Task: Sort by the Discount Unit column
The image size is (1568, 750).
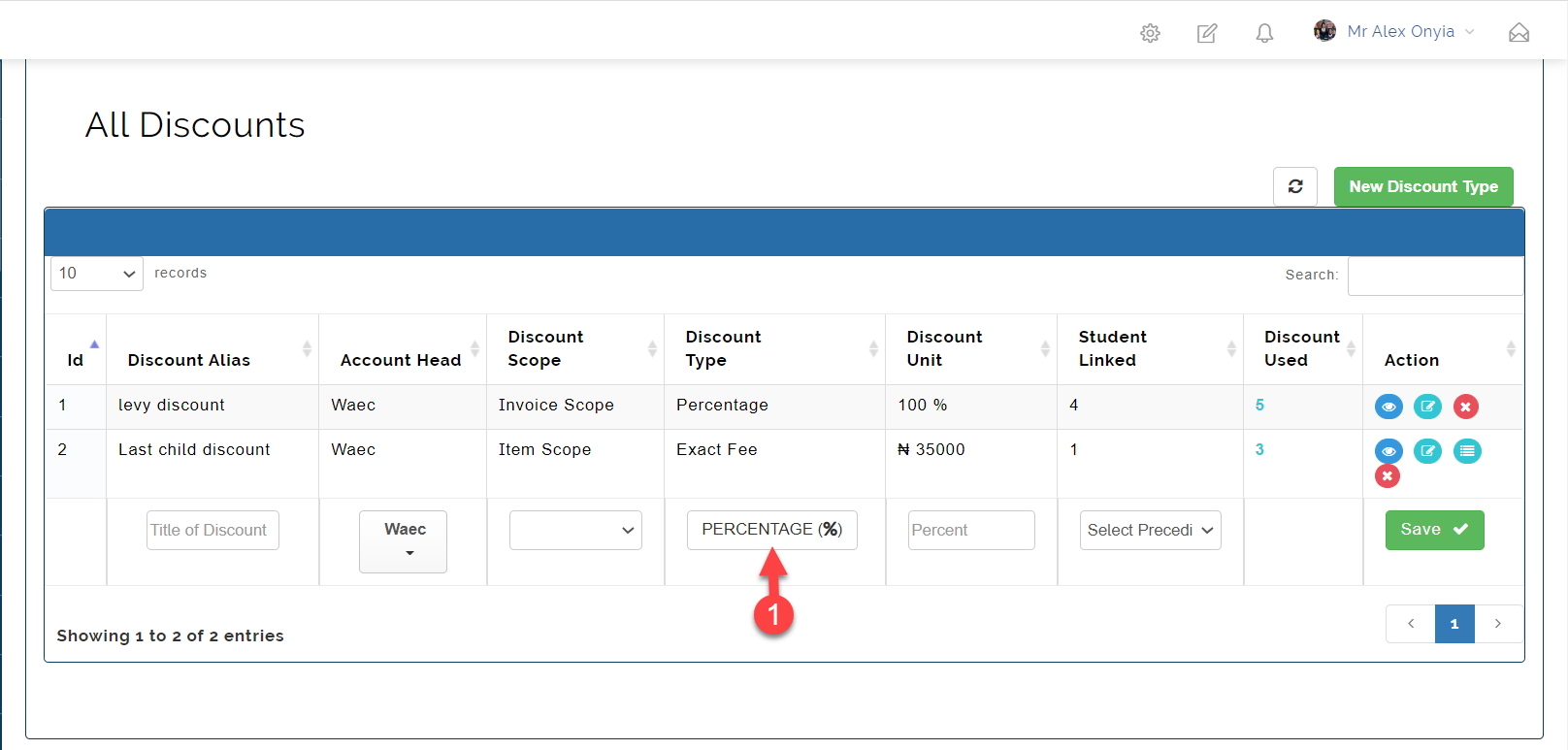Action: coord(971,349)
